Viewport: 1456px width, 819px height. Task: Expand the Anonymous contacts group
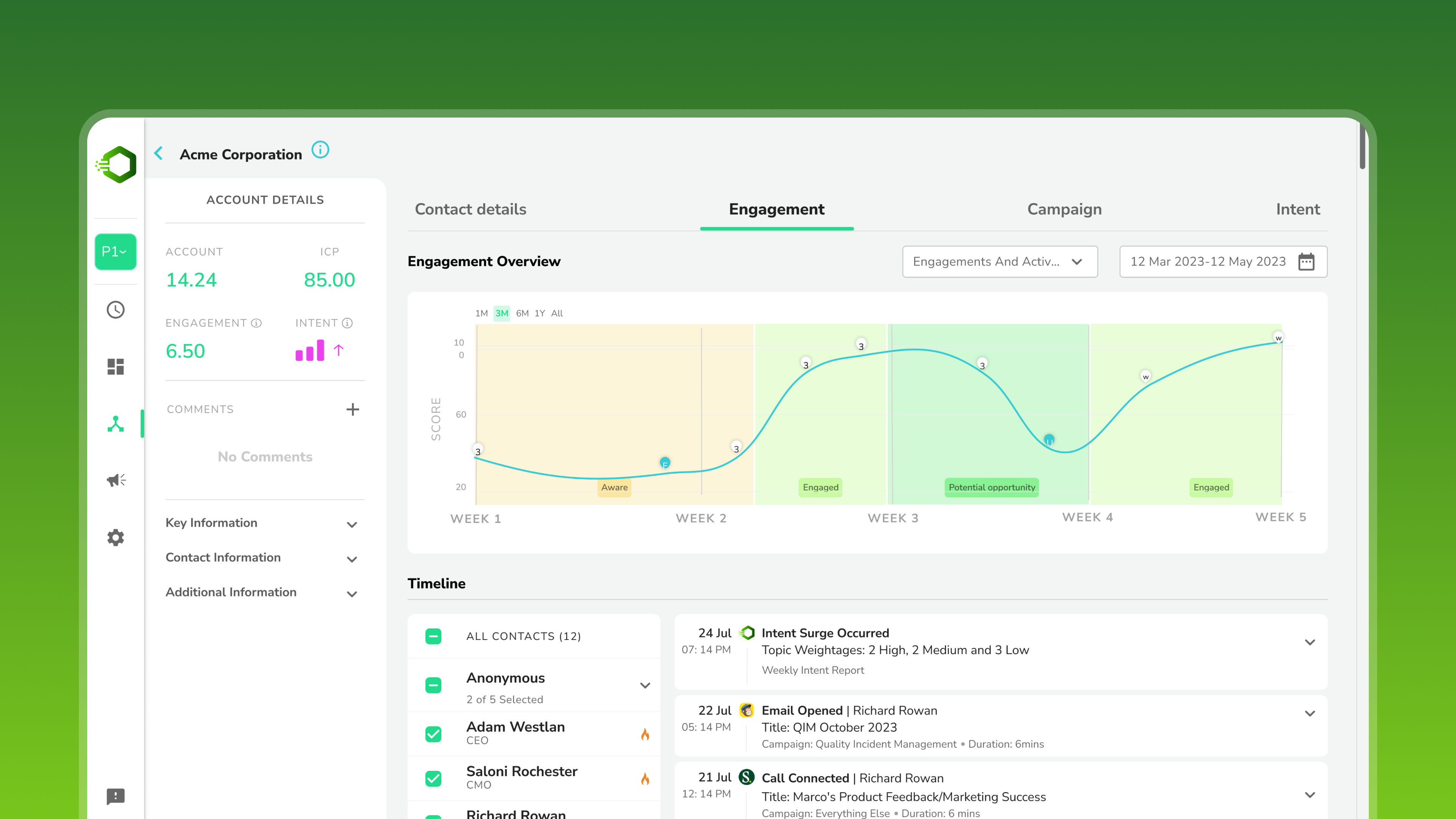tap(645, 686)
